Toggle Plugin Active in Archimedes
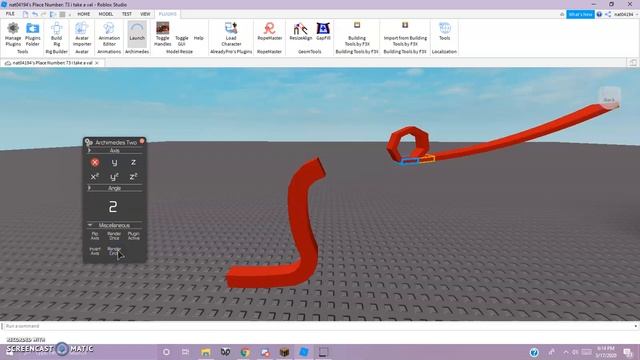 (x=133, y=236)
